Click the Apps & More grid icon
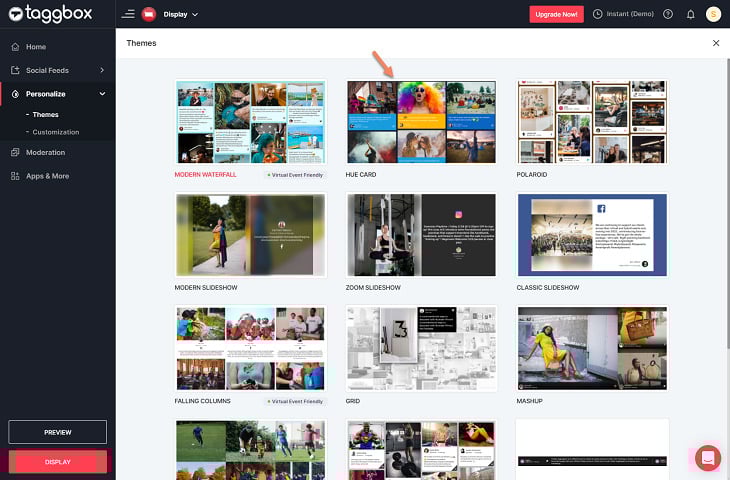This screenshot has width=730, height=480. coord(15,176)
